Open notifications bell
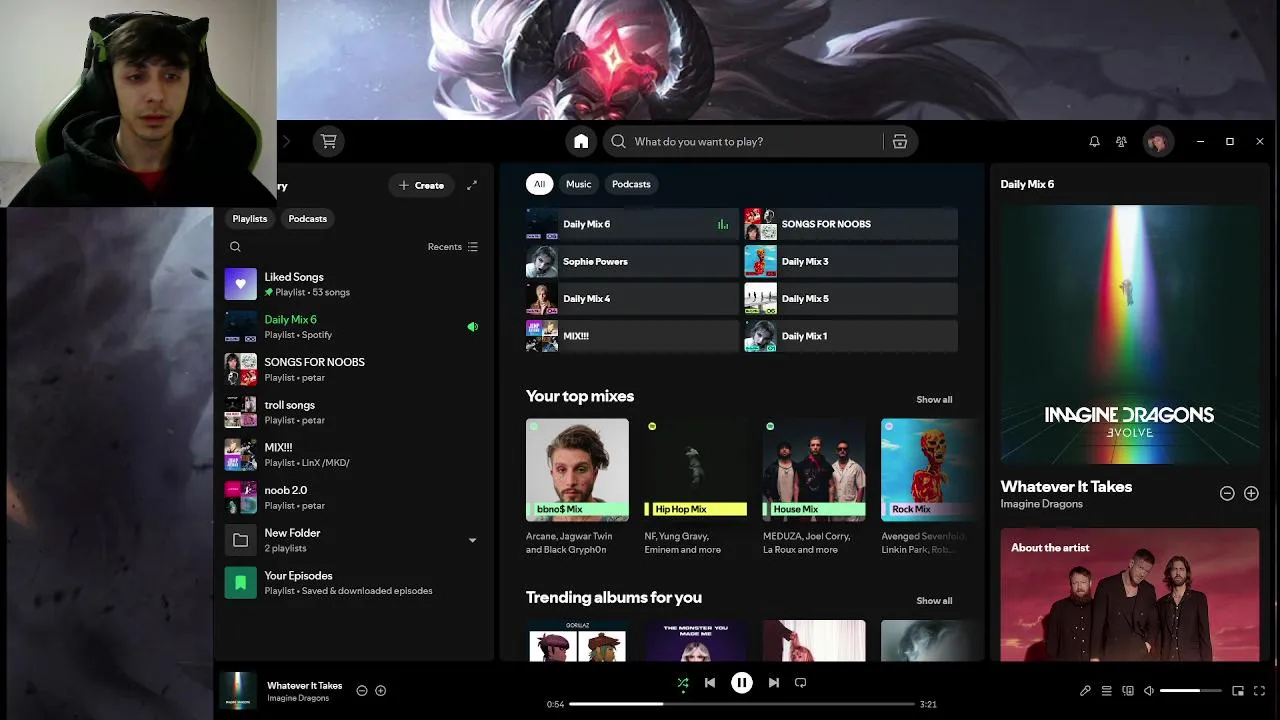 point(1094,141)
